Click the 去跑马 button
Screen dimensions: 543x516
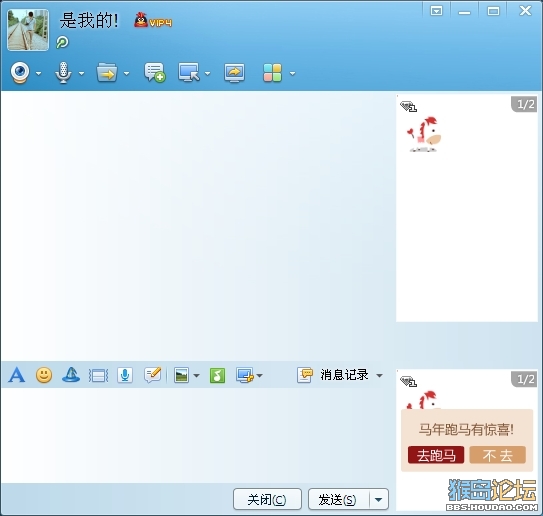pos(436,455)
